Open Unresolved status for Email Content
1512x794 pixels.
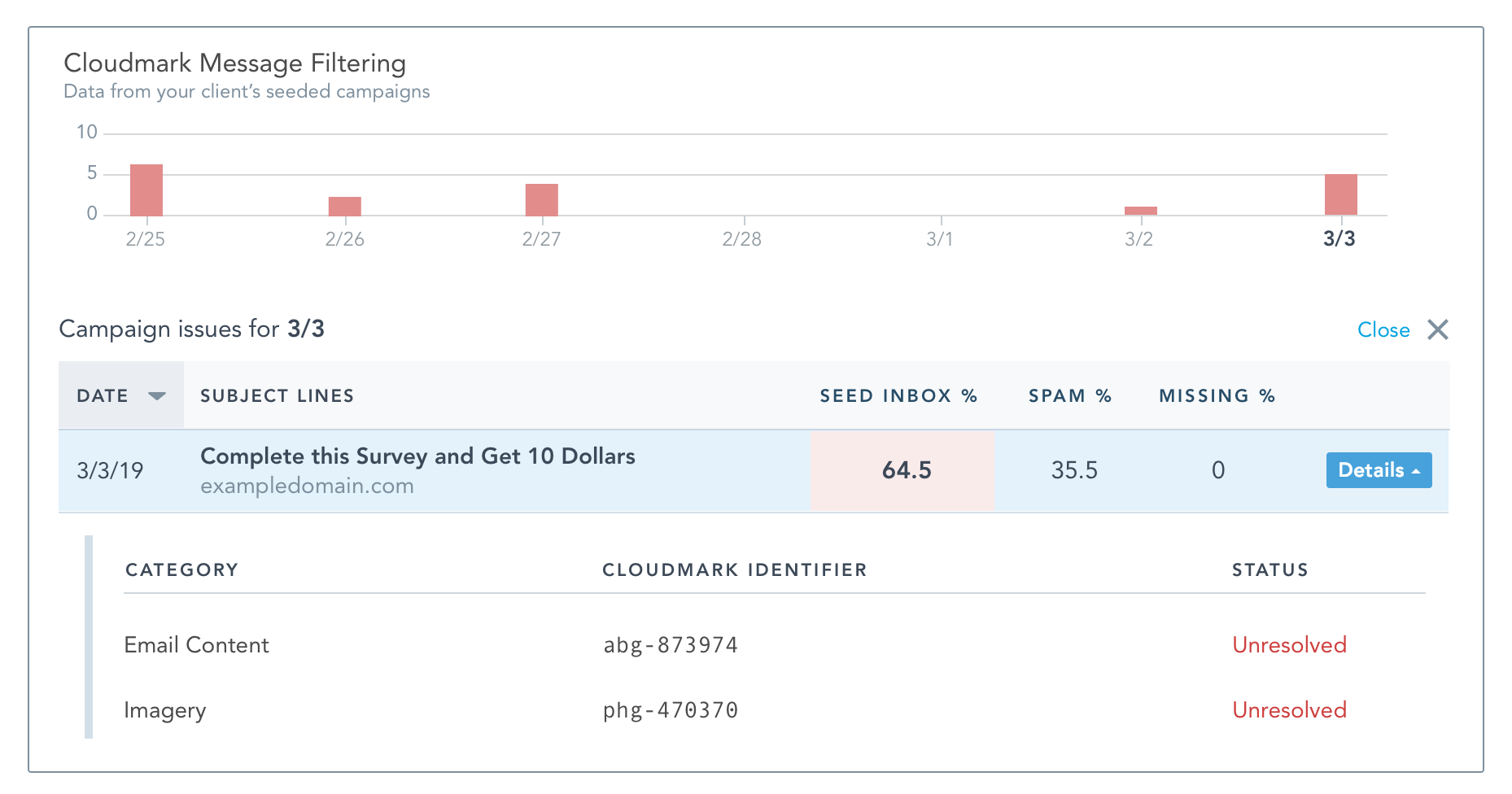(x=1289, y=644)
